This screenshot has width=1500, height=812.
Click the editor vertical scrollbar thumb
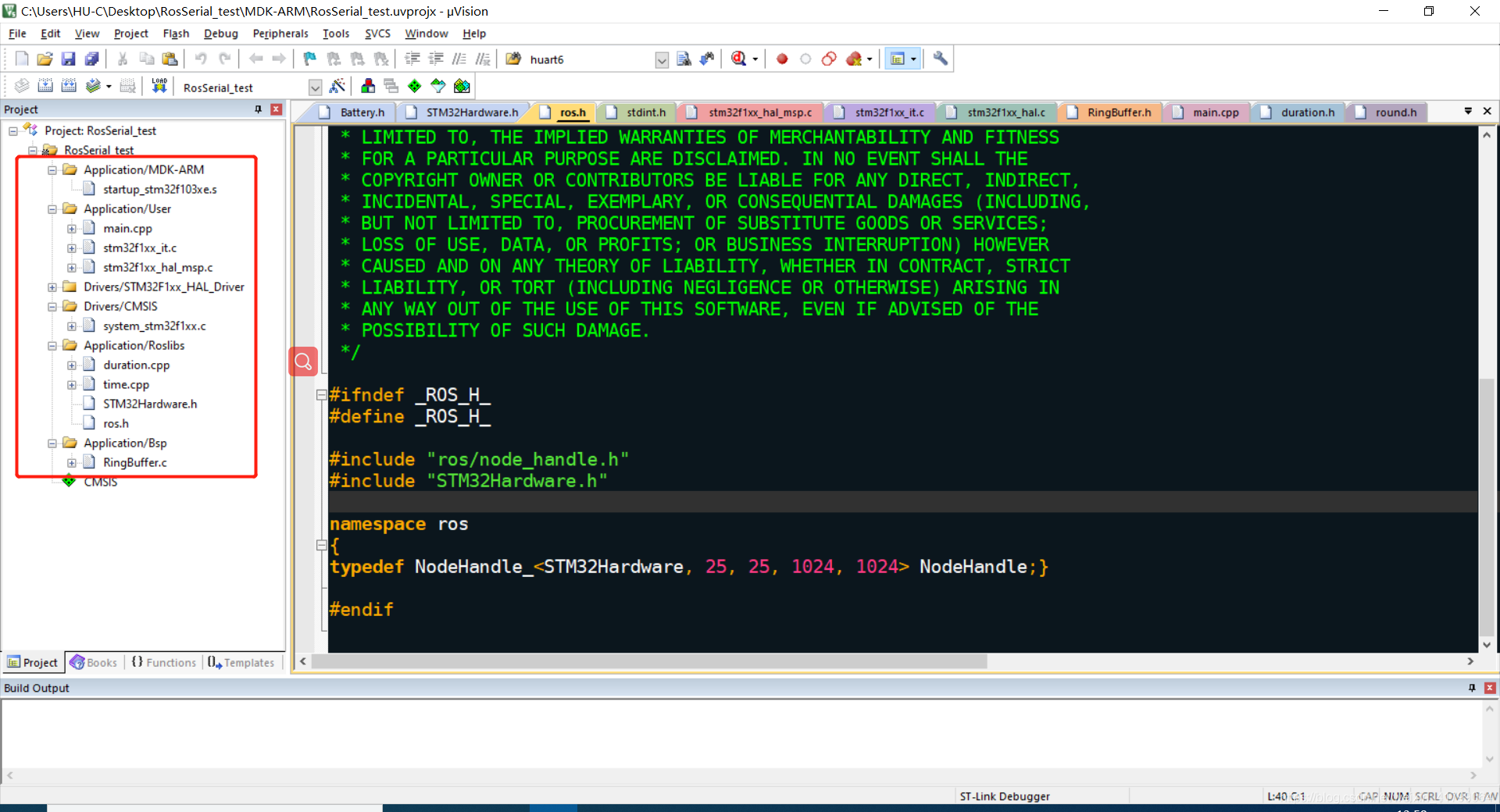pos(1487,507)
